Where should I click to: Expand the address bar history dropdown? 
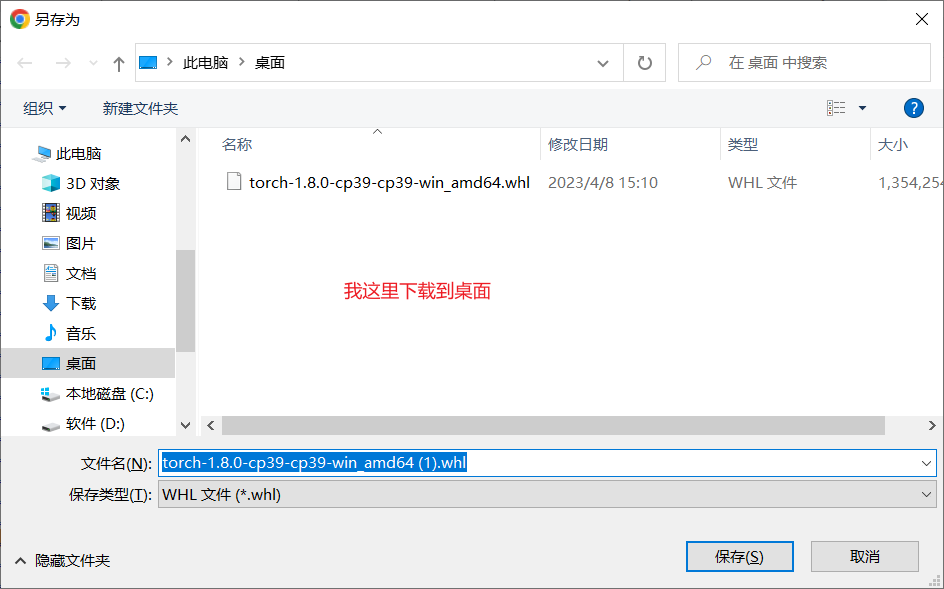(x=603, y=63)
